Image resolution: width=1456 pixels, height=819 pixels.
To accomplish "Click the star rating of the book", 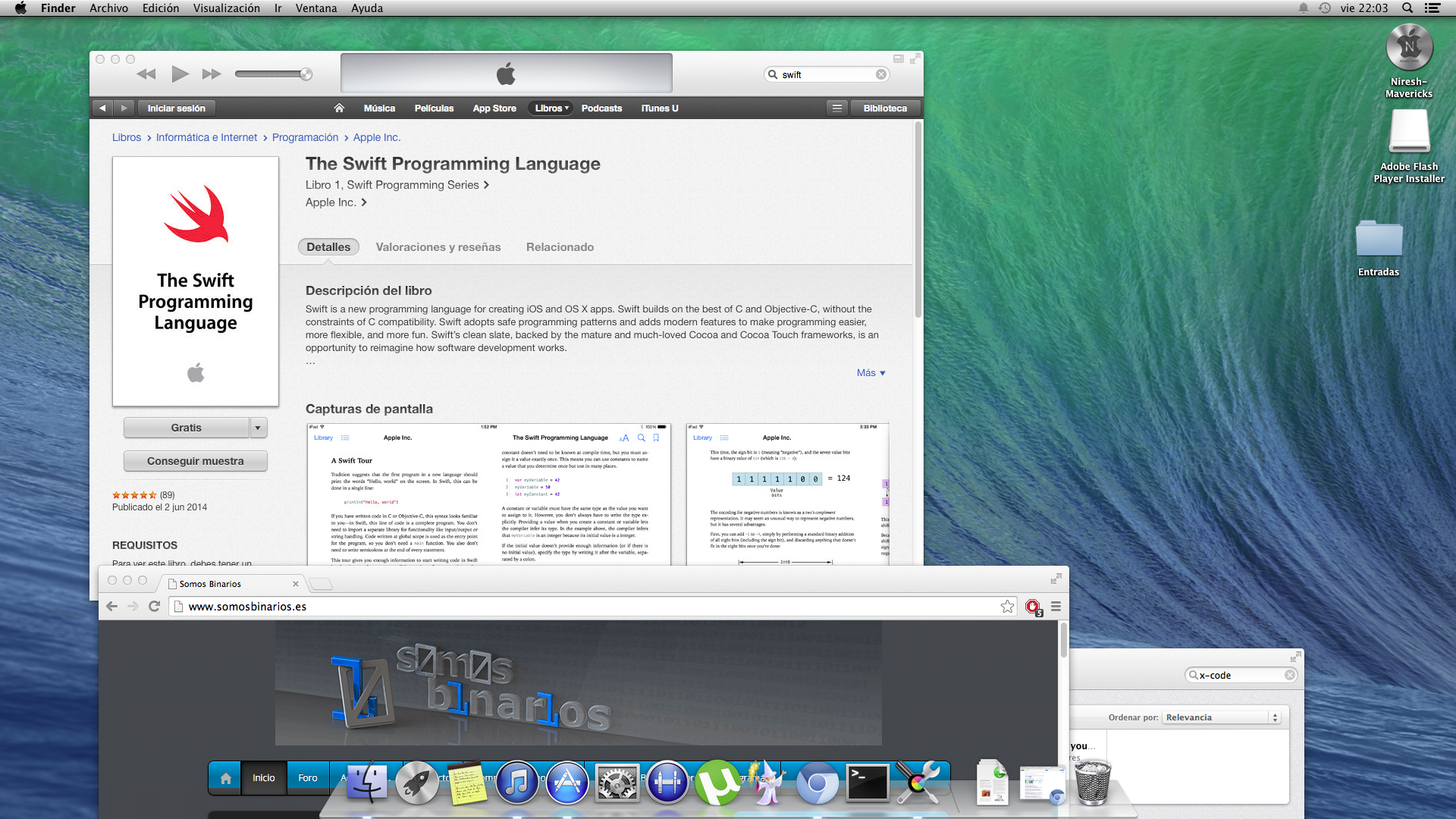I will click(x=134, y=495).
